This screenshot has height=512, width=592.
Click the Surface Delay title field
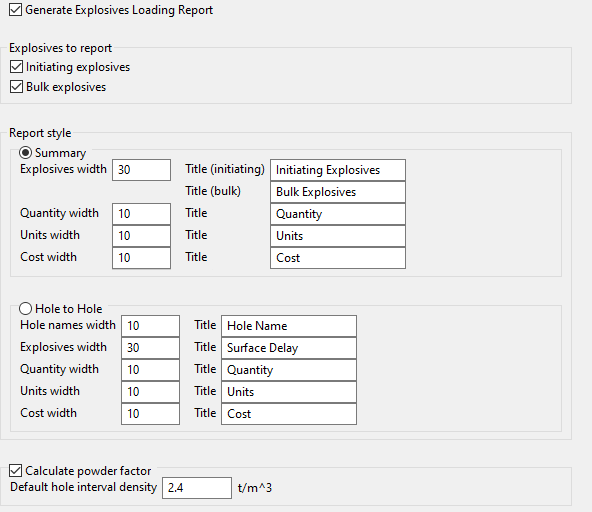pos(289,348)
